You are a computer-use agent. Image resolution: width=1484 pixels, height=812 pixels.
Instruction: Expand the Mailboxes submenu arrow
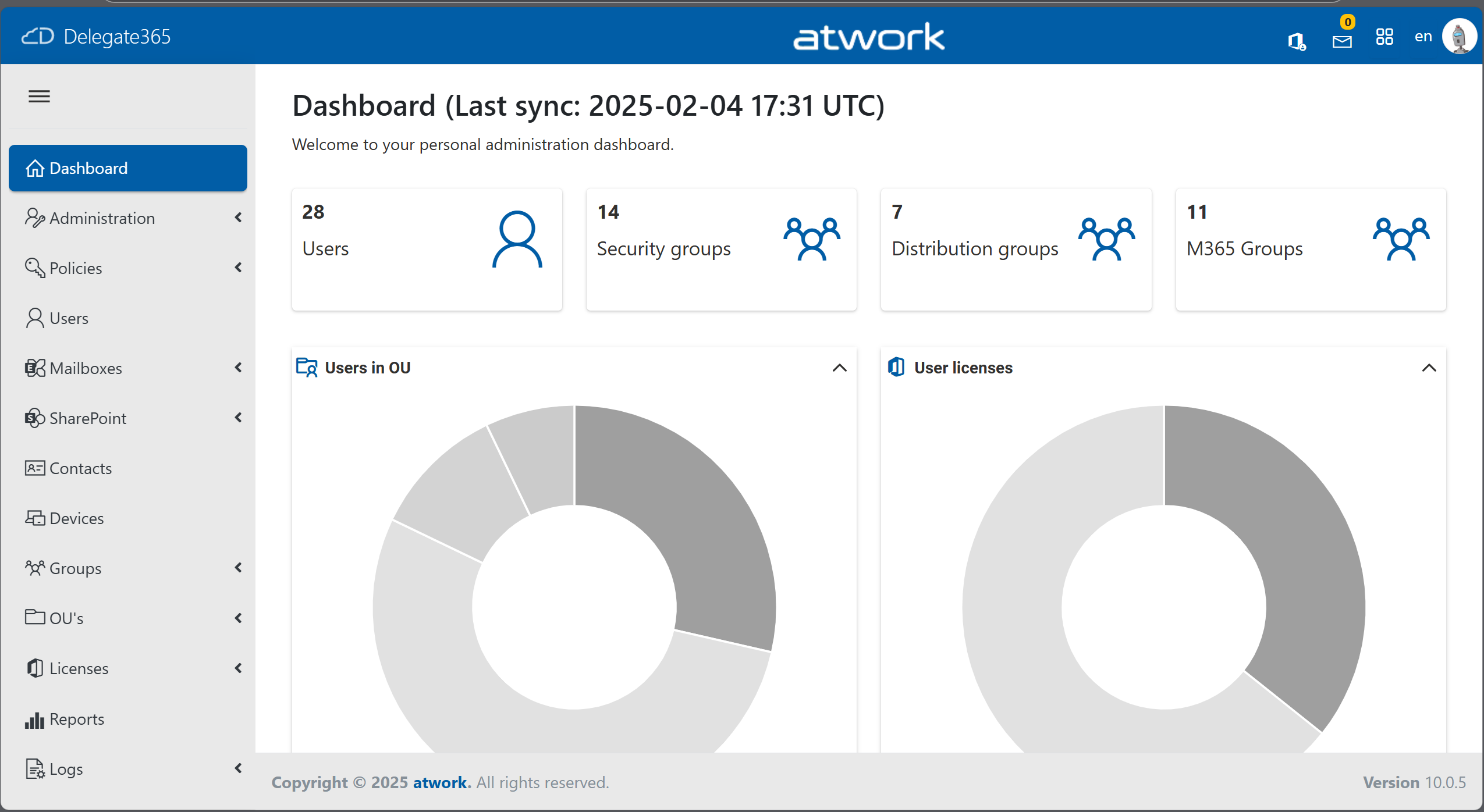238,368
